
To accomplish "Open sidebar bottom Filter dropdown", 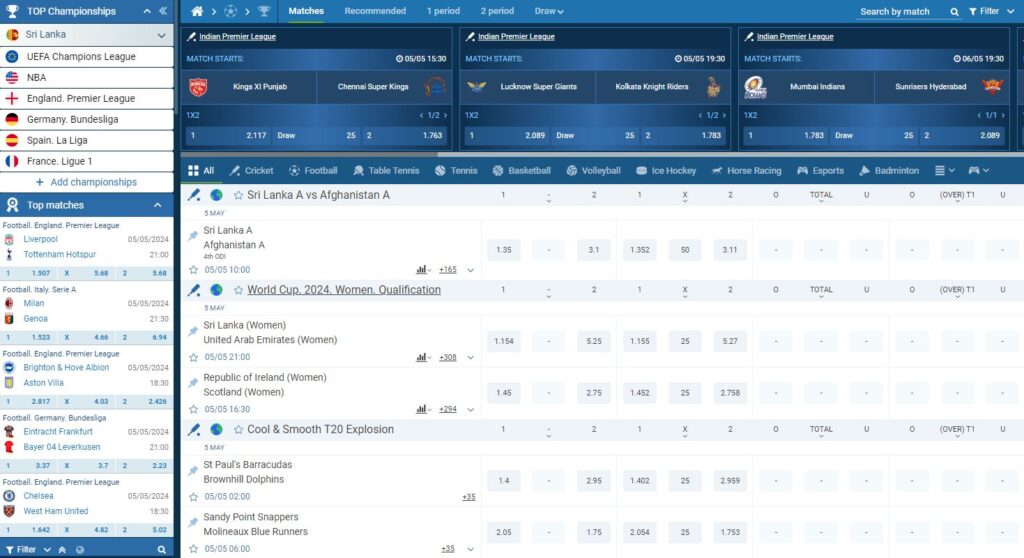I will (28, 550).
